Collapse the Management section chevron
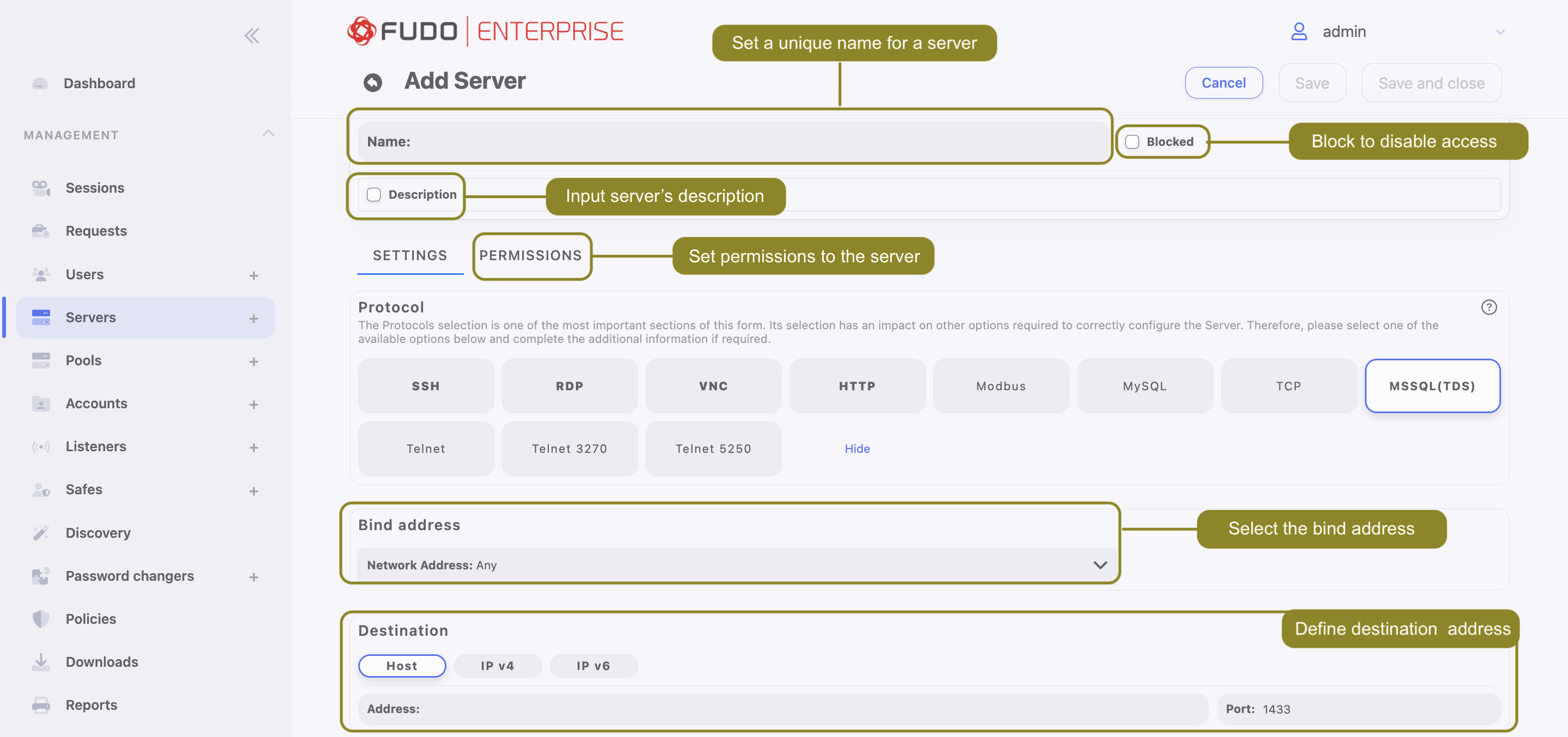This screenshot has width=1568, height=737. (x=268, y=133)
